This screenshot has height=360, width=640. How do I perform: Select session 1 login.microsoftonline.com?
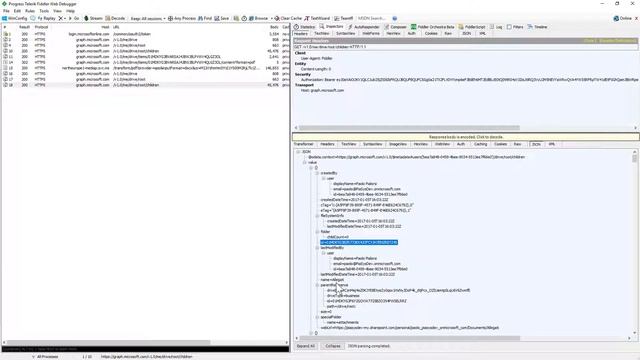pyautogui.click(x=145, y=34)
